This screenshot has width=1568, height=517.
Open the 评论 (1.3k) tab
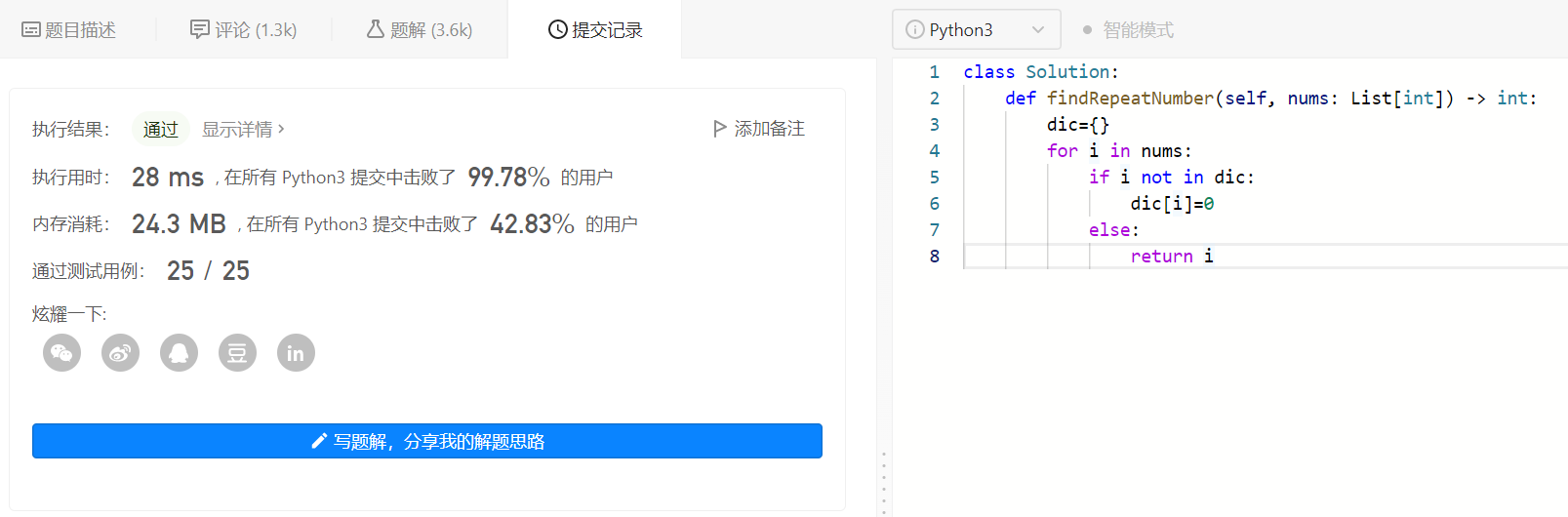(244, 30)
